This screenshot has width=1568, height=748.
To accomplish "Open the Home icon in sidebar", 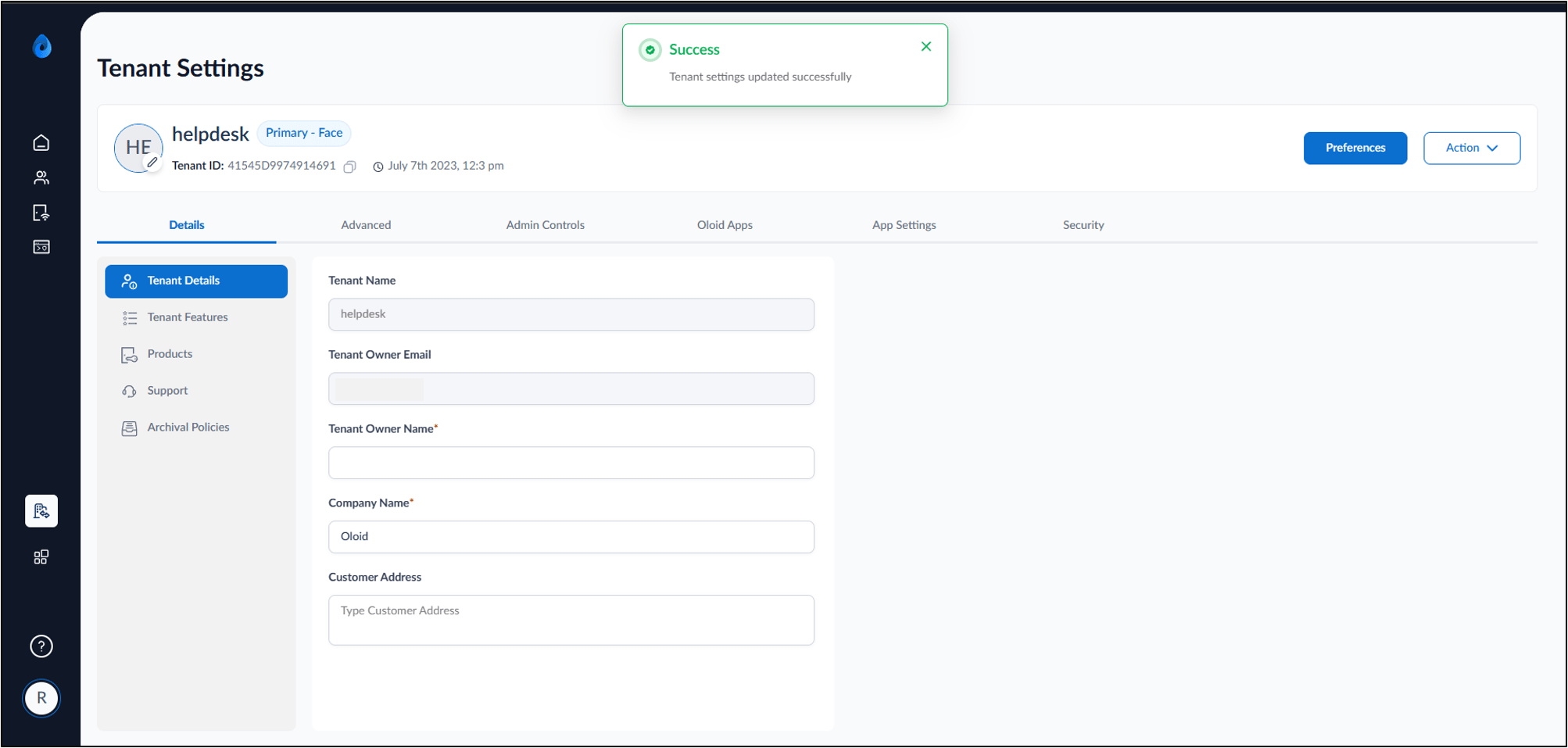I will tap(41, 143).
